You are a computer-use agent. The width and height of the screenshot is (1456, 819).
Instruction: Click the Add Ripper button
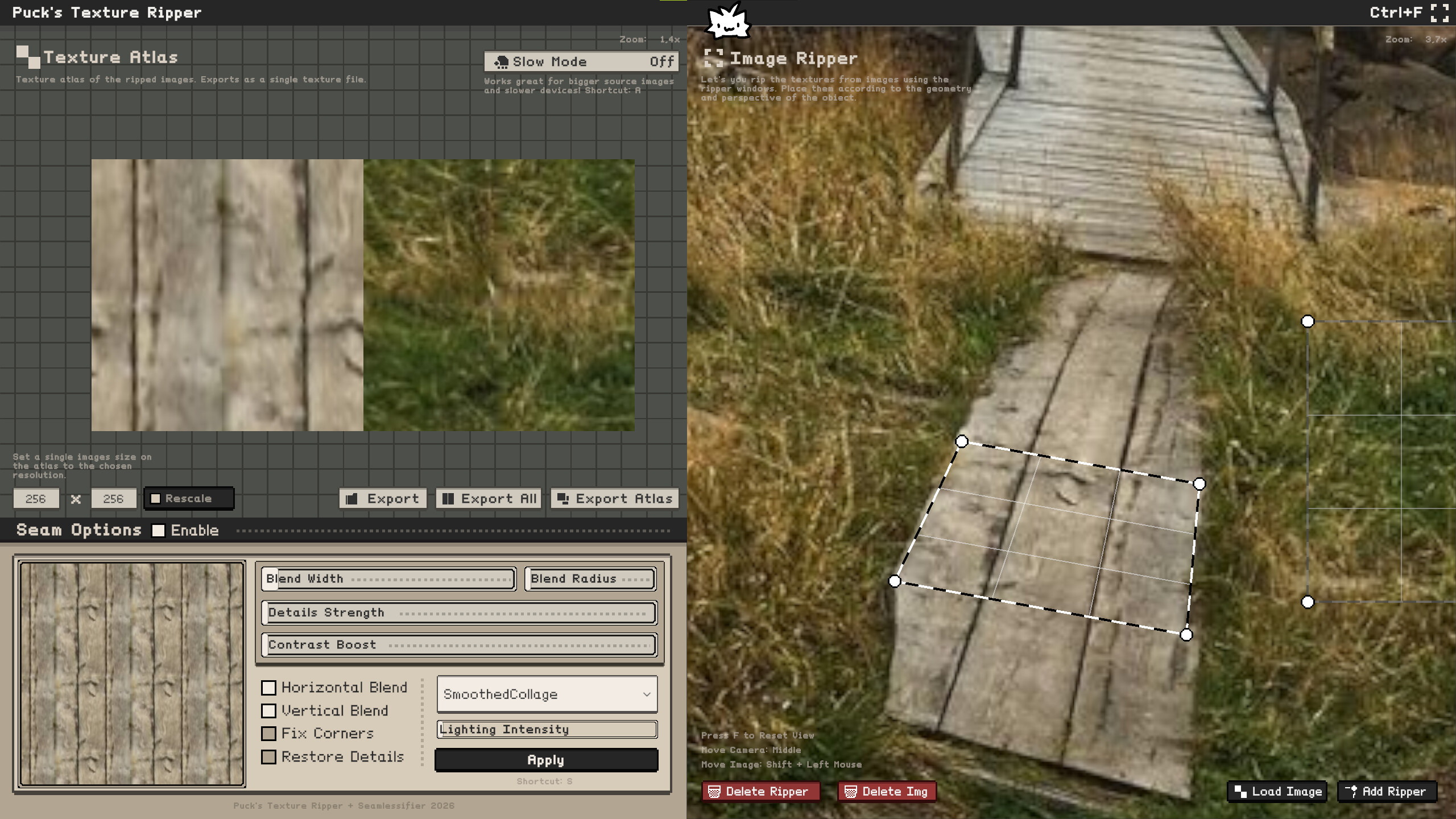1387,792
